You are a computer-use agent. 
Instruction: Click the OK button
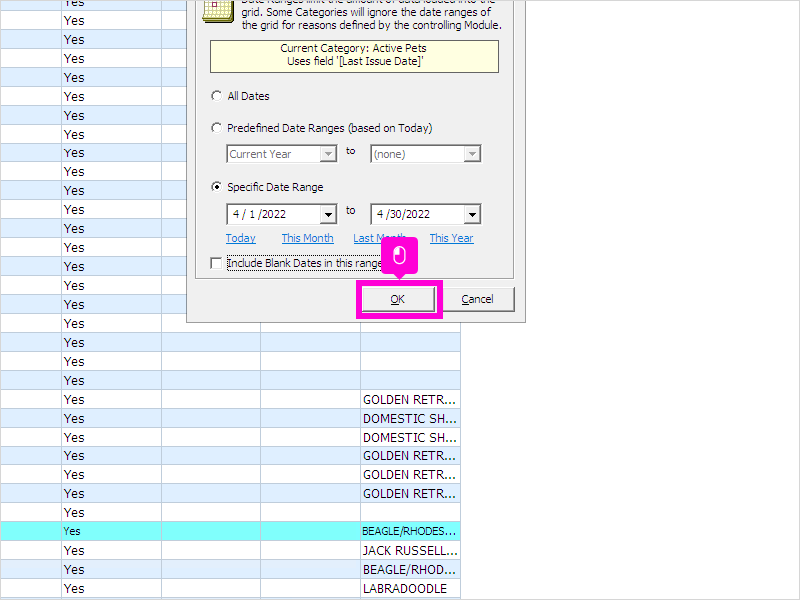(x=398, y=299)
